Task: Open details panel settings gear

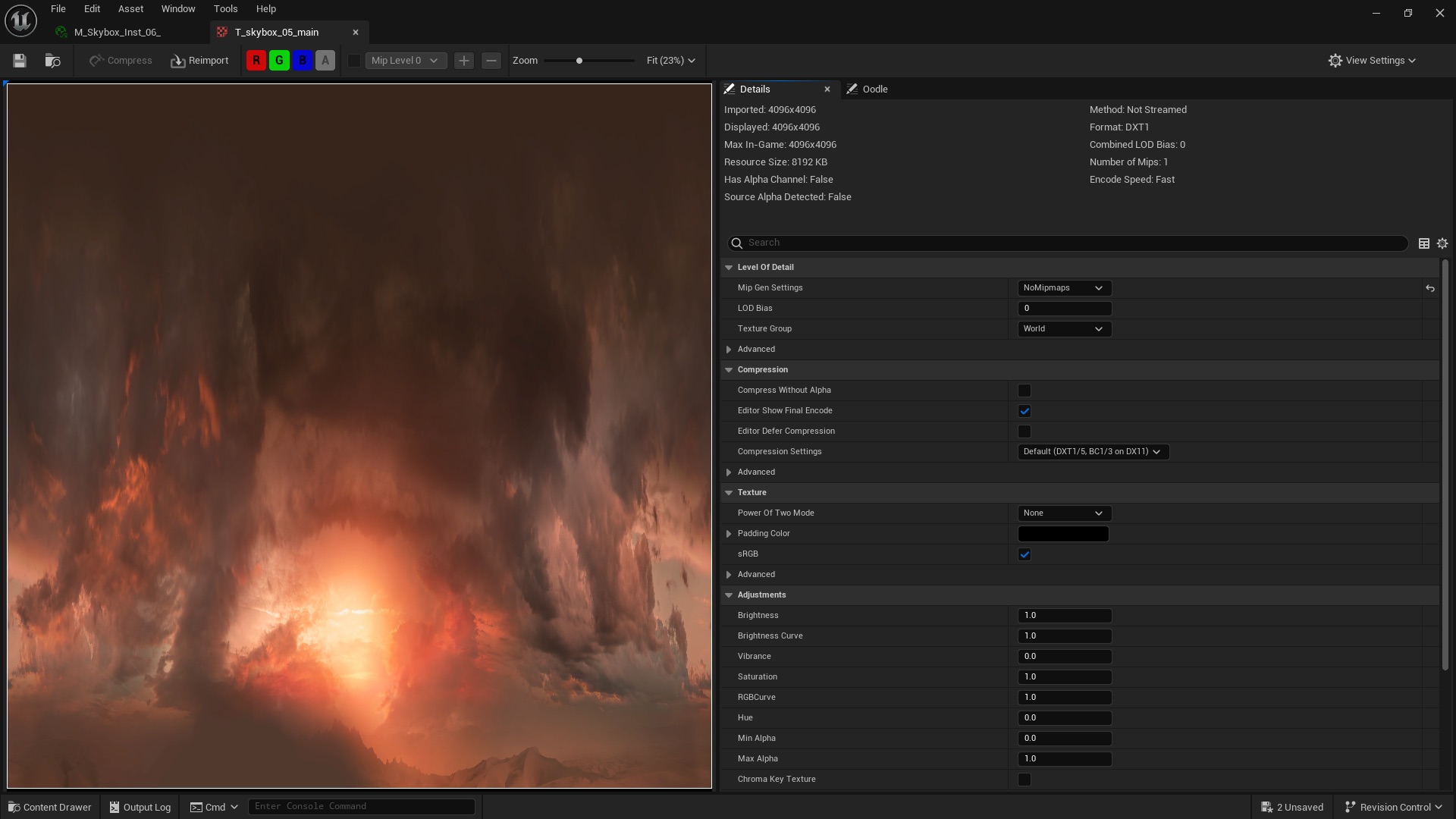Action: coord(1442,243)
